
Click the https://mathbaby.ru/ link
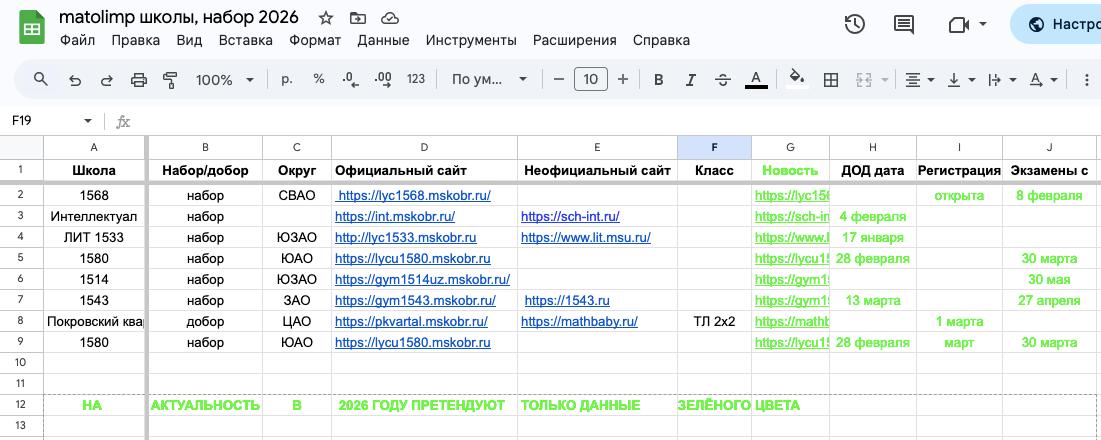pyautogui.click(x=579, y=322)
